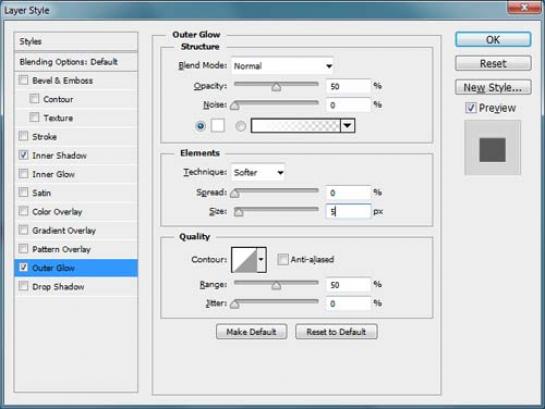Uncheck the Inner Shadow checkbox
Screen dimensions: 545x409
(x=23, y=155)
